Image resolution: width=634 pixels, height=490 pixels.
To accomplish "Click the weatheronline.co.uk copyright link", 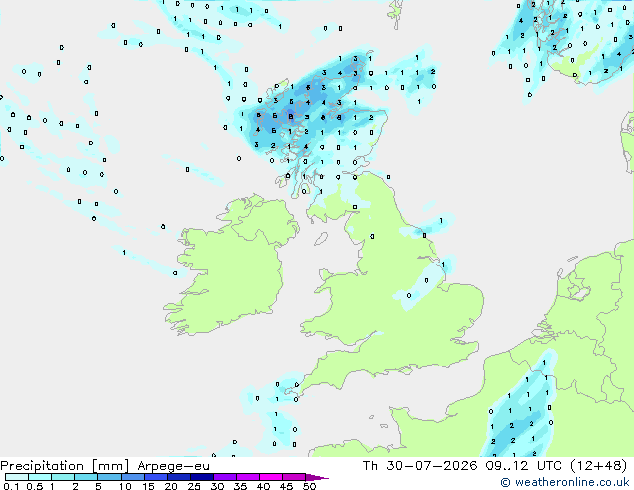I will point(565,482).
